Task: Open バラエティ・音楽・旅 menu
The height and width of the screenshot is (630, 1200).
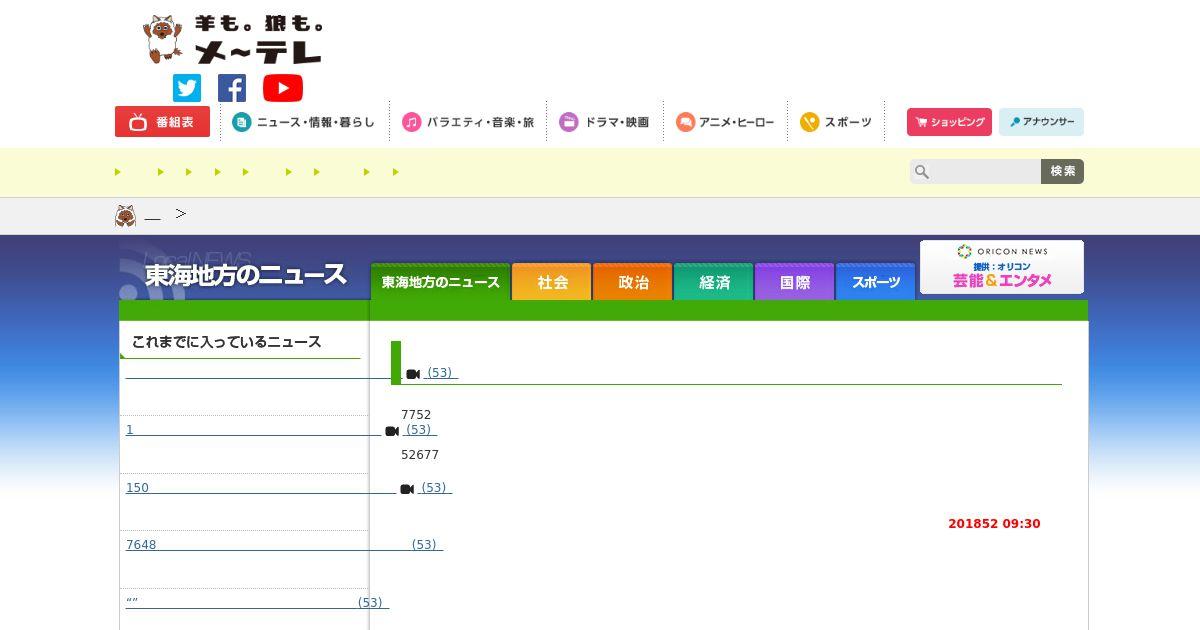Action: [468, 122]
